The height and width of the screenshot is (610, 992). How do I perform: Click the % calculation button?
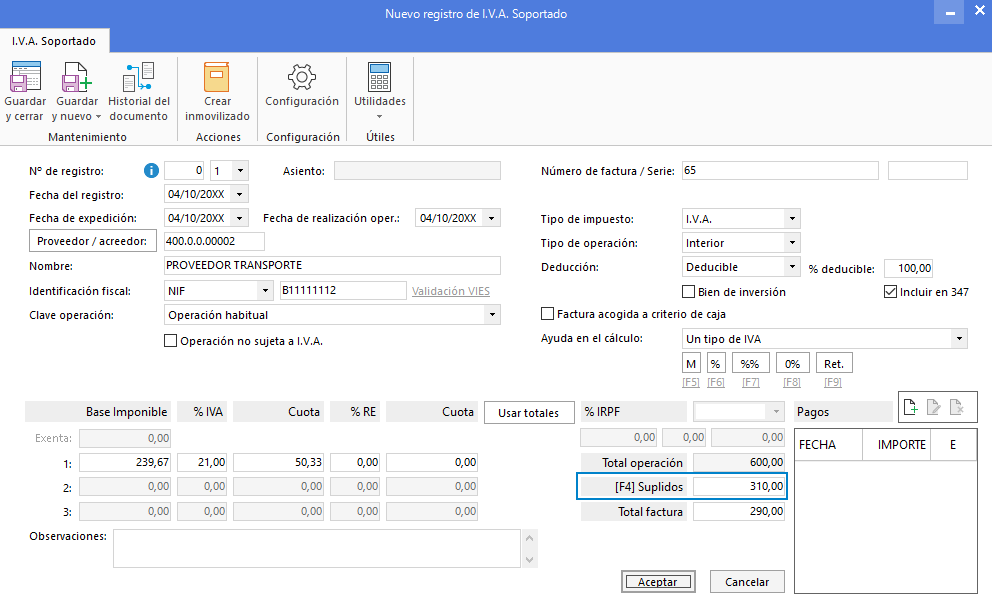click(716, 364)
